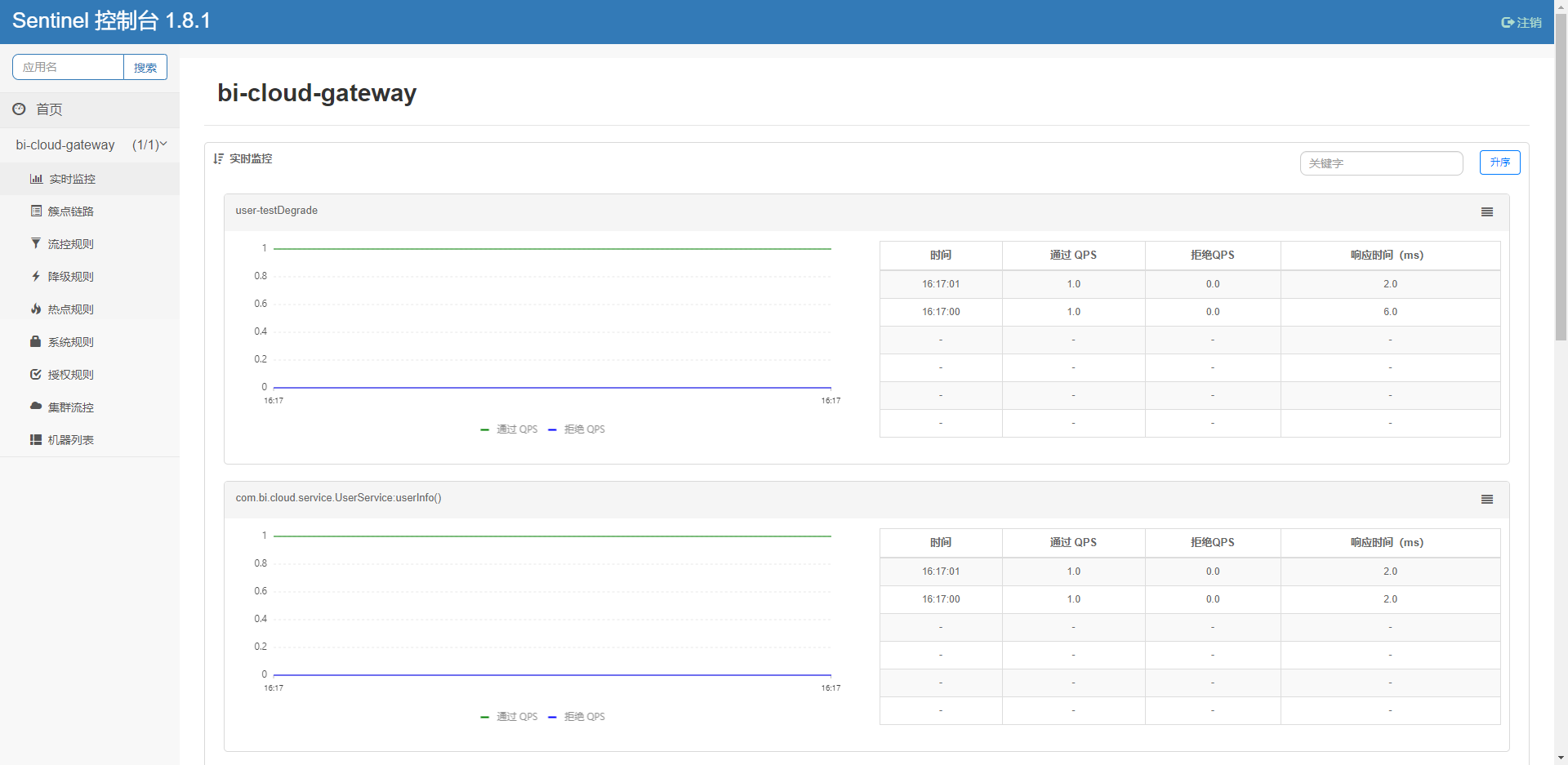Open 机器列表 menu item
The image size is (1568, 765).
[90, 440]
